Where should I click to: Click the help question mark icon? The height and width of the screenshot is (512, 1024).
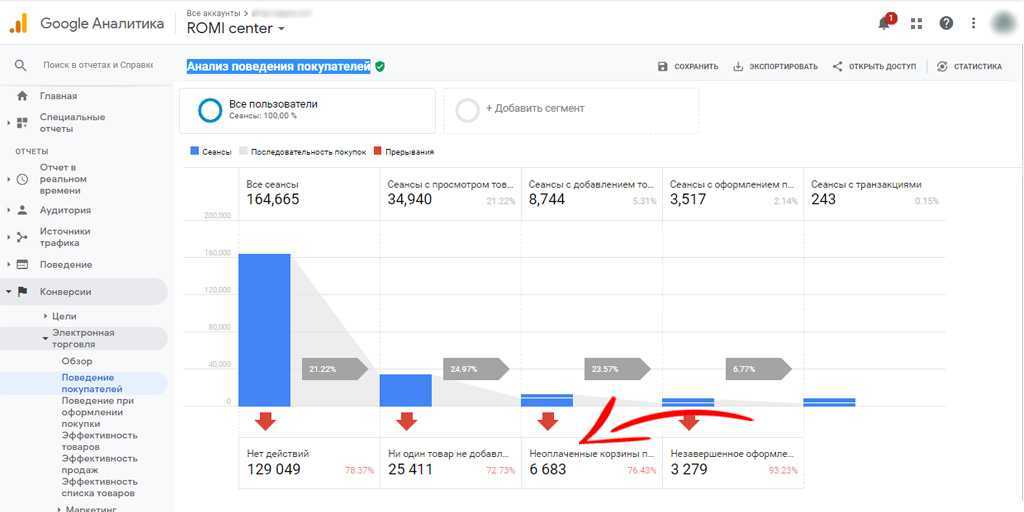(x=946, y=23)
